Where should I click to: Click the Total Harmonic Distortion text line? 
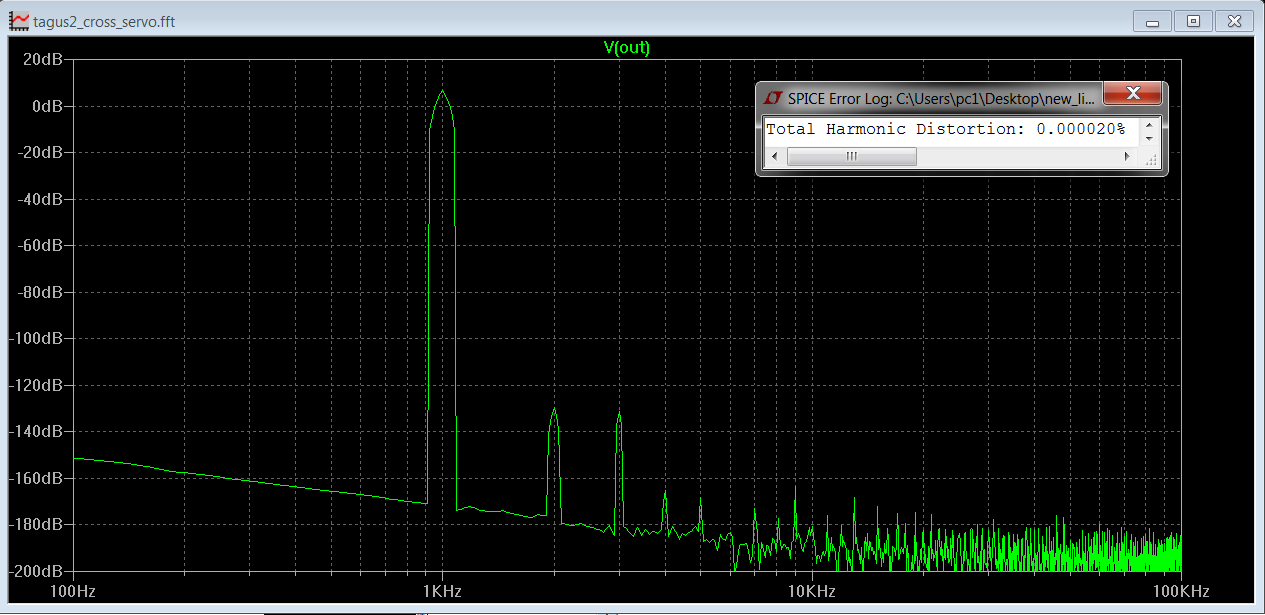pyautogui.click(x=945, y=129)
